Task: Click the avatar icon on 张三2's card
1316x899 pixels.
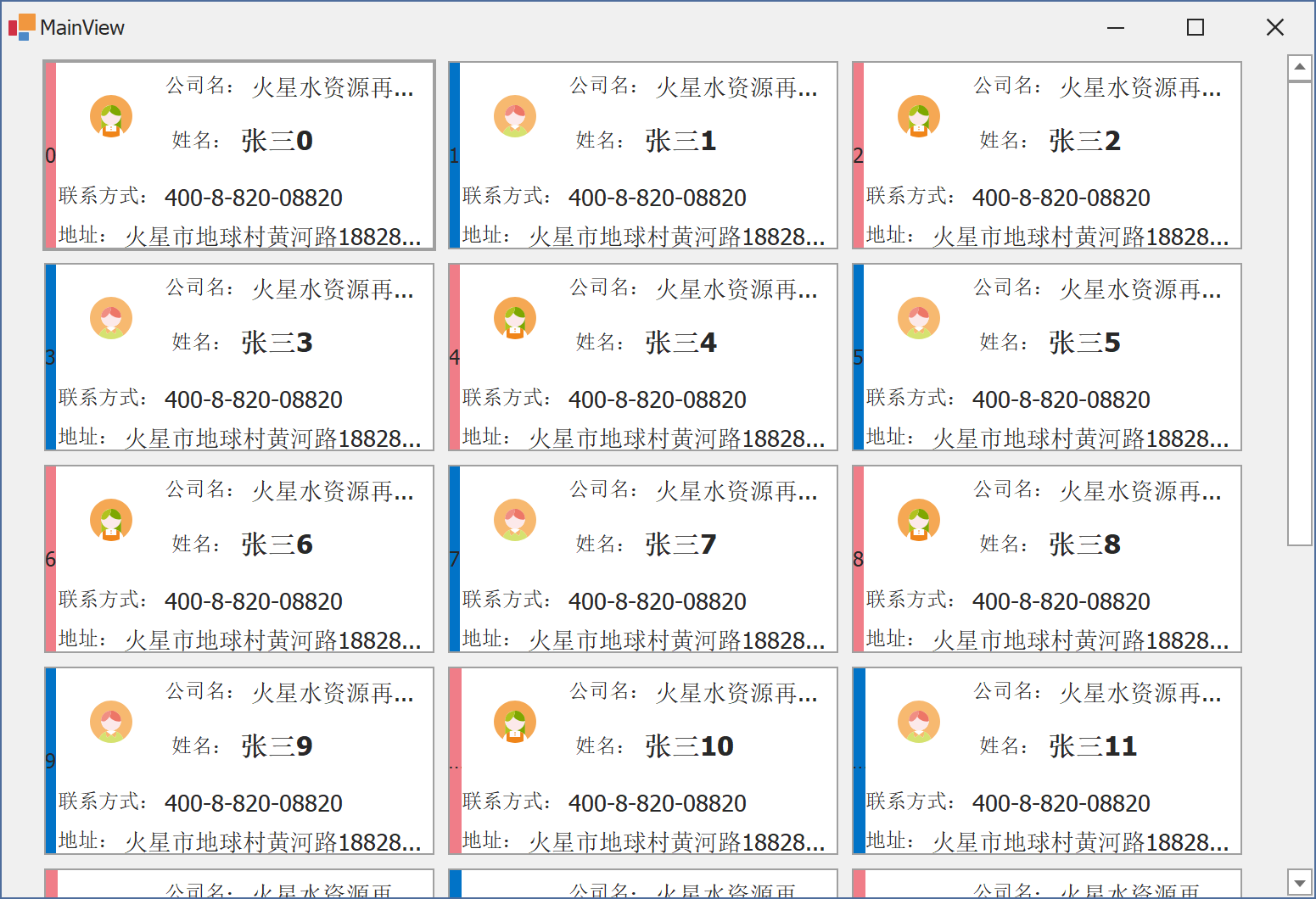Action: 917,117
